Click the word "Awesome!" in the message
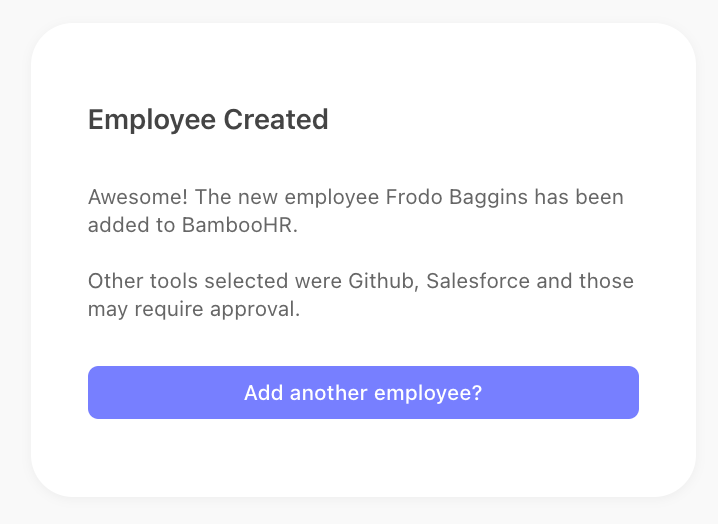 (x=138, y=197)
